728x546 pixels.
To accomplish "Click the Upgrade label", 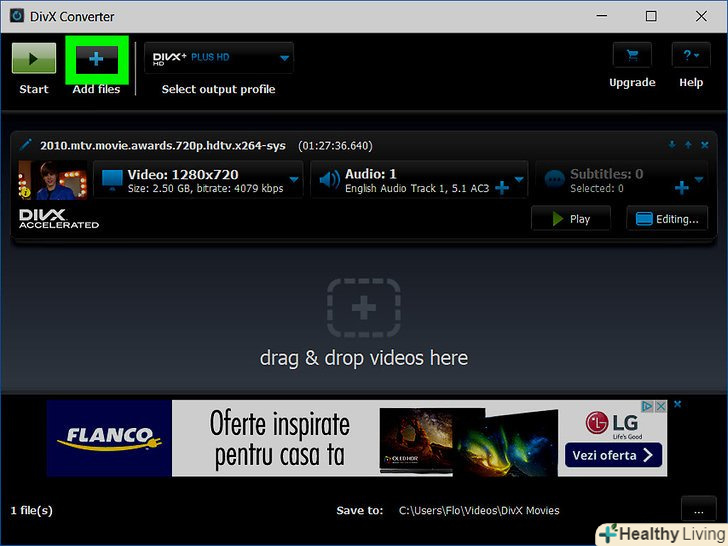I will point(632,83).
